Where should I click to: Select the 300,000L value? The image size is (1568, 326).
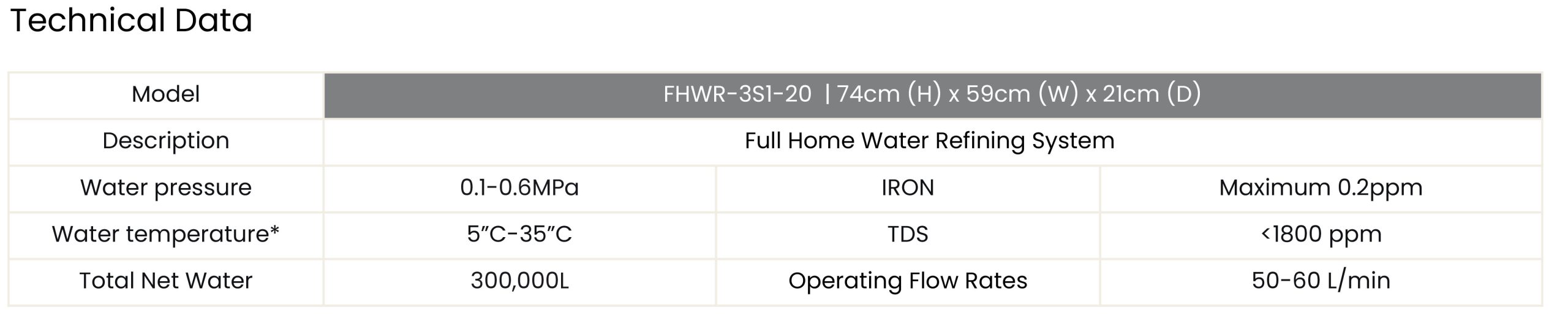coord(519,281)
